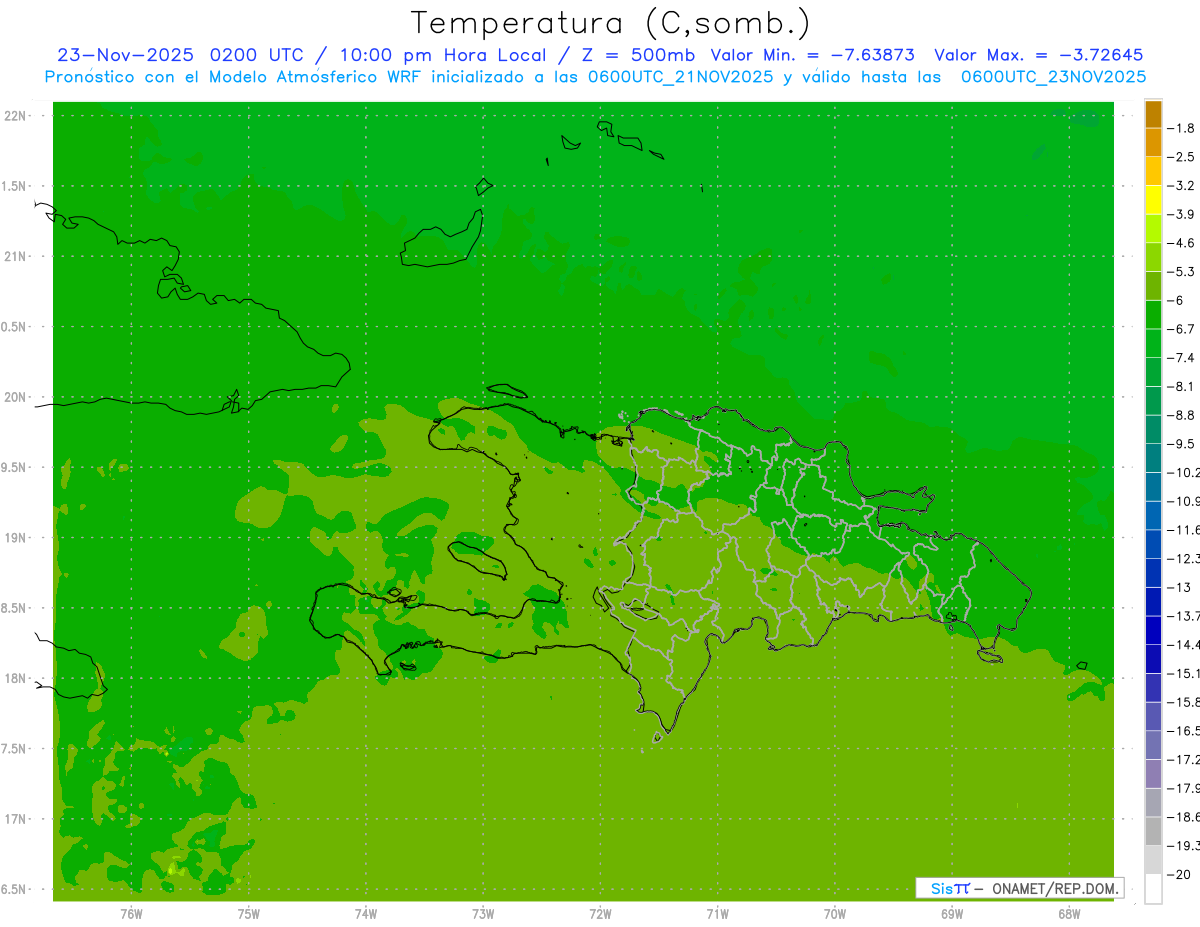Pick the white swatch below the -20 label
Image resolution: width=1200 pixels, height=927 pixels.
click(x=1153, y=889)
